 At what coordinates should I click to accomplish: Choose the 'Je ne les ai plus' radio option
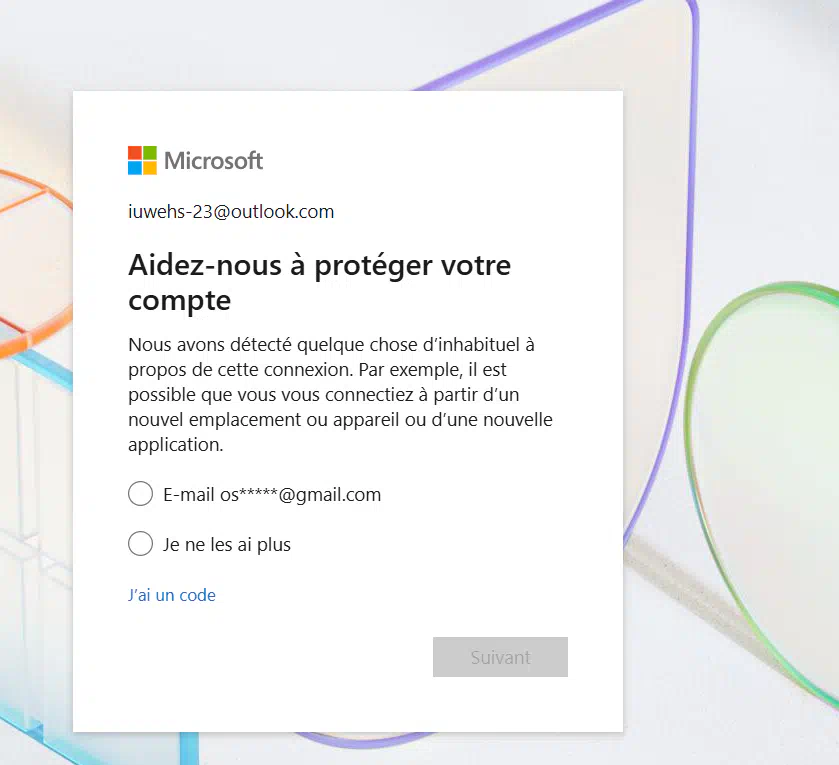click(141, 544)
